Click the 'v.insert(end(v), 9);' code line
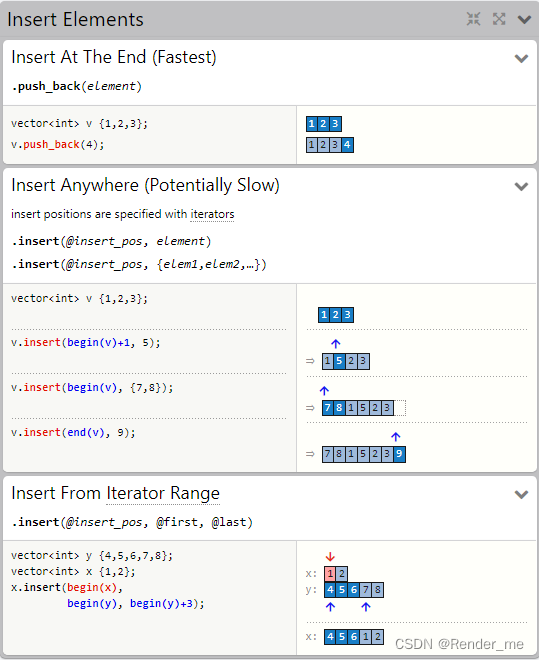 point(73,433)
